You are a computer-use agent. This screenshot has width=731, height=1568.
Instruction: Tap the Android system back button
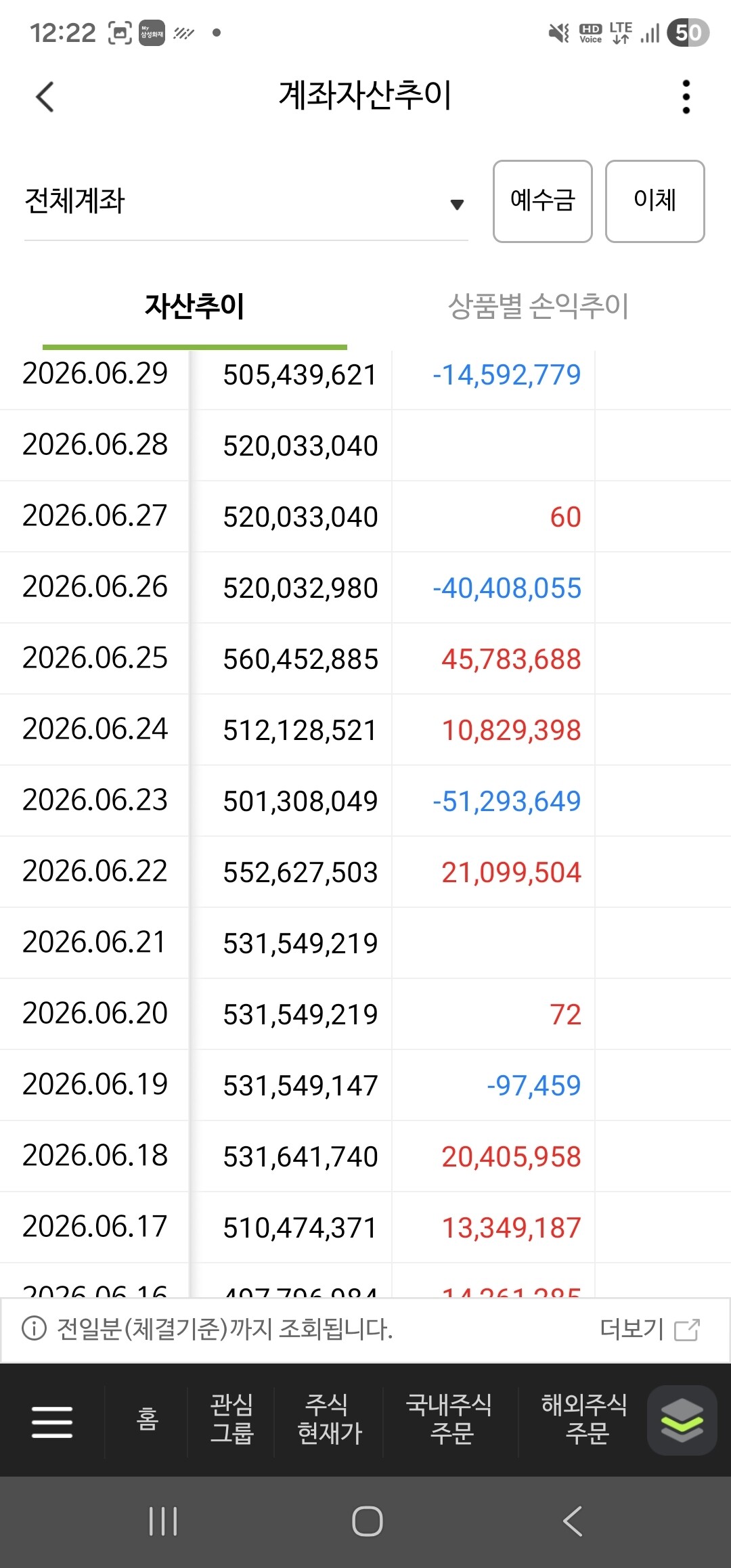pyautogui.click(x=573, y=1521)
